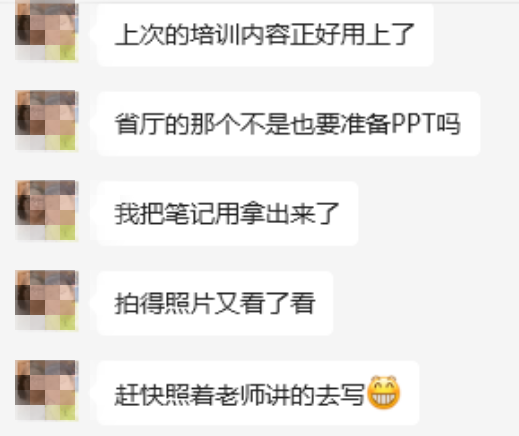This screenshot has height=436, width=519.
Task: Open avatar beside 赶快照着老师讲的去写 message
Action: [x=46, y=390]
